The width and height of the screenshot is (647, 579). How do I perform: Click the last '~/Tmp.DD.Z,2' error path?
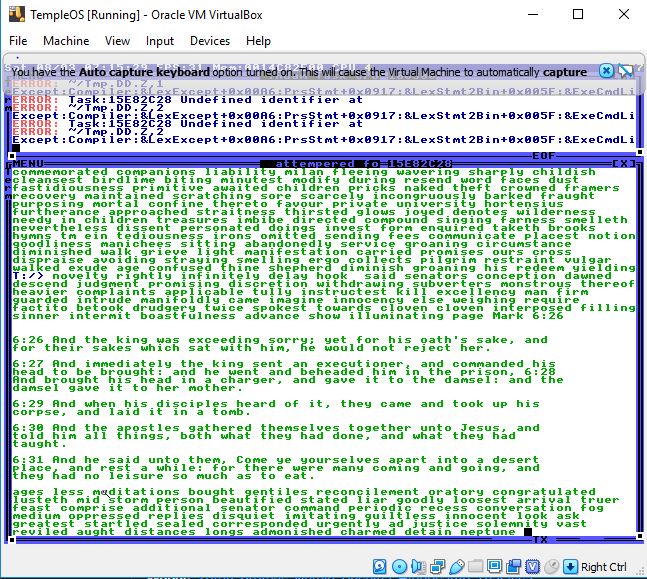[x=116, y=132]
